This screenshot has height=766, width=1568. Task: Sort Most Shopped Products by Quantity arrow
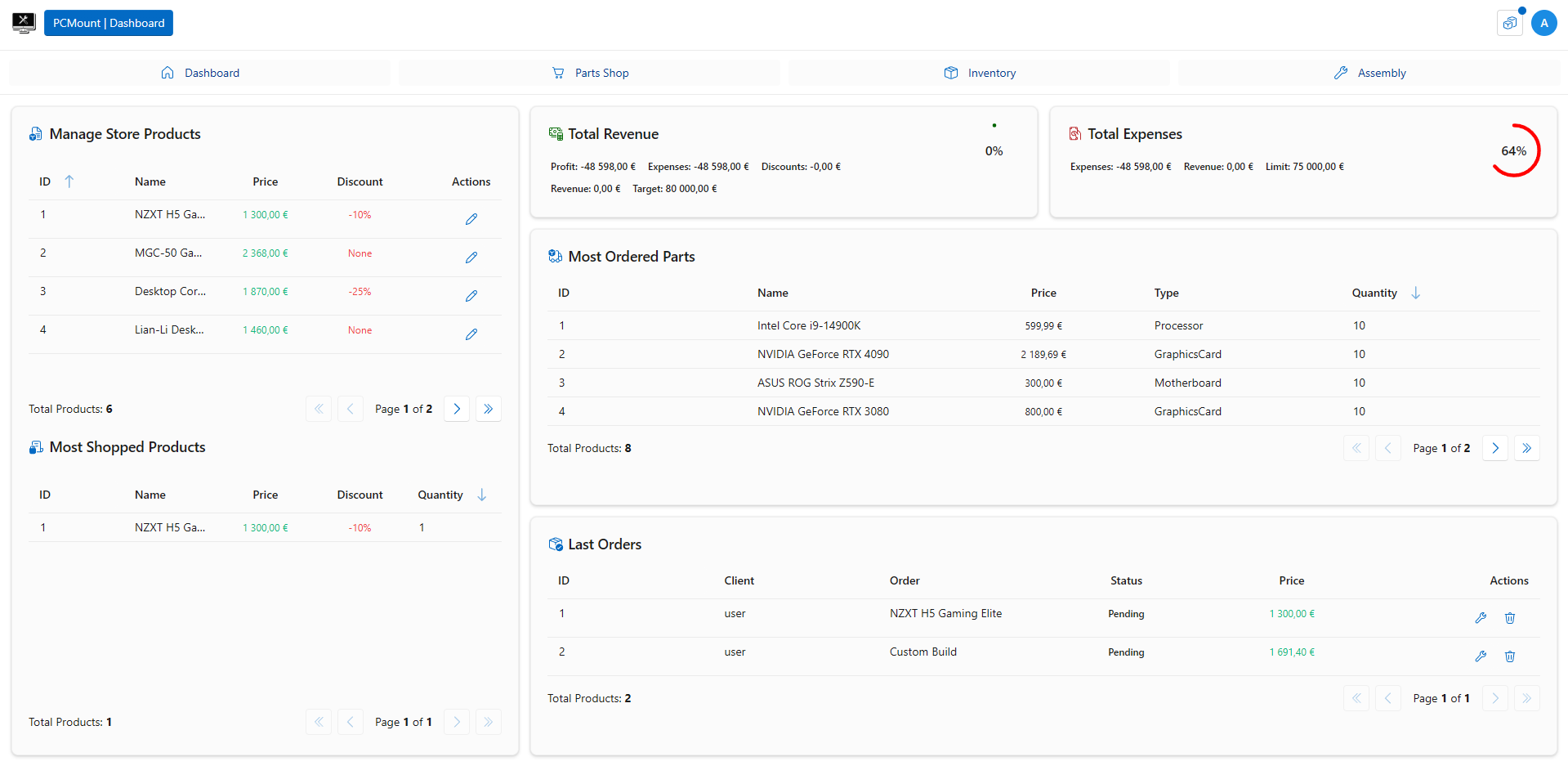(482, 495)
